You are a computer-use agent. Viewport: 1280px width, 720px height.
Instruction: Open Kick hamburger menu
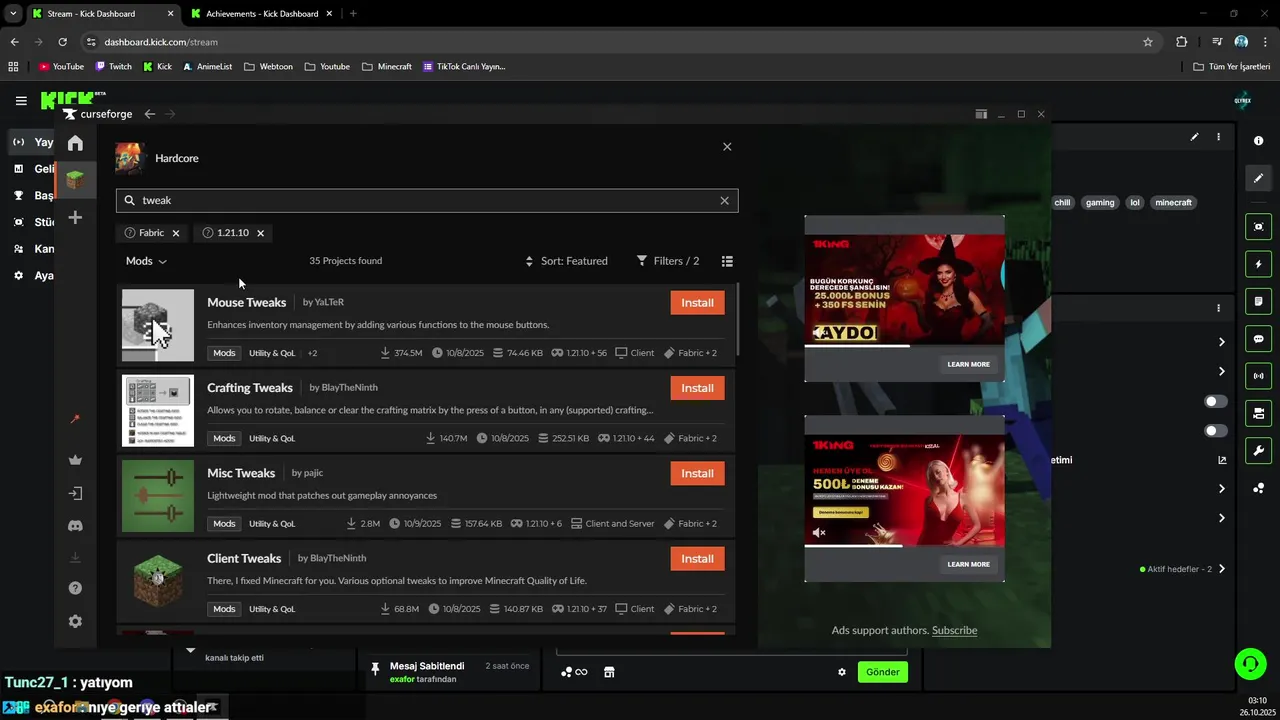[x=21, y=101]
